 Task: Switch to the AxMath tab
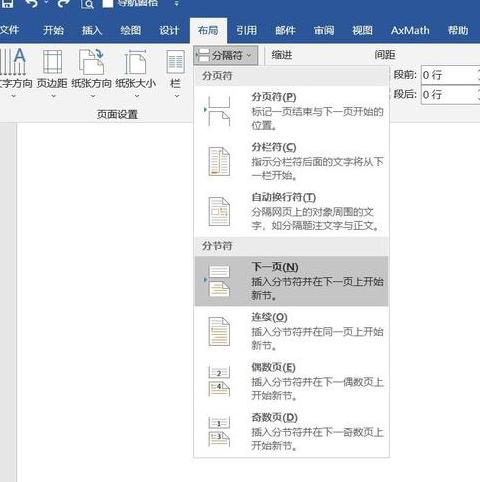410,30
